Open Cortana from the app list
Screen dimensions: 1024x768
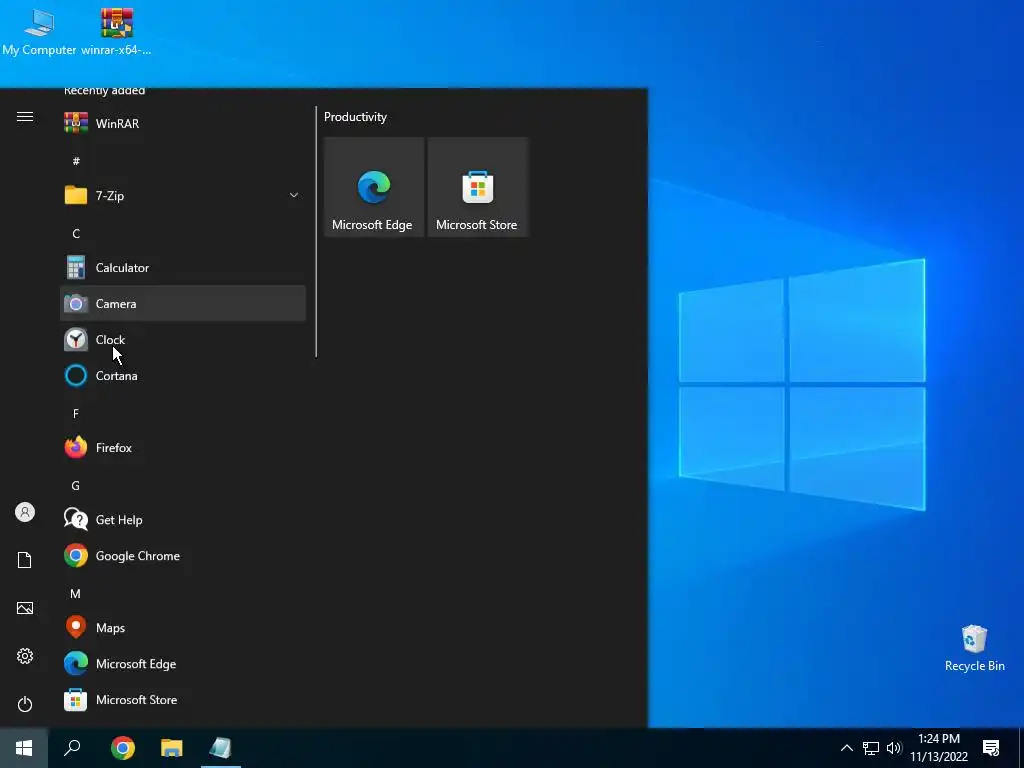[x=183, y=376]
